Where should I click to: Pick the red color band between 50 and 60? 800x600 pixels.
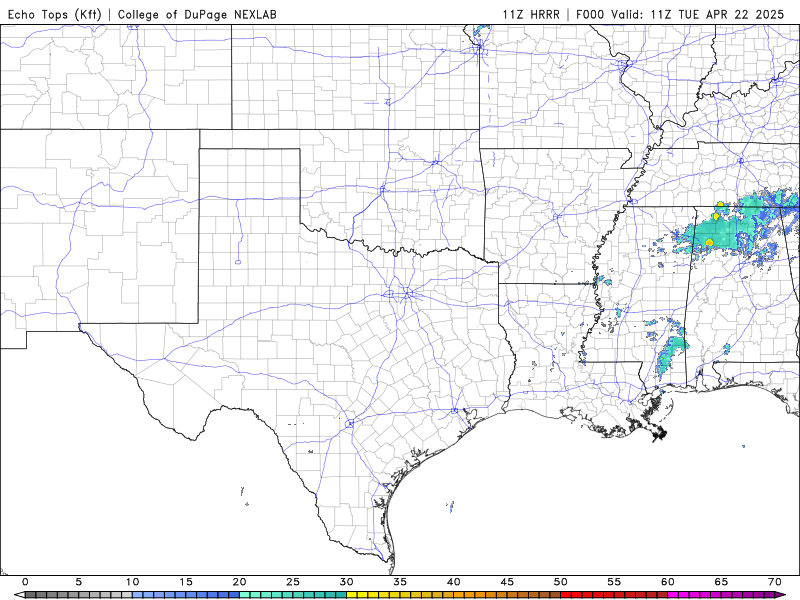coord(614,595)
